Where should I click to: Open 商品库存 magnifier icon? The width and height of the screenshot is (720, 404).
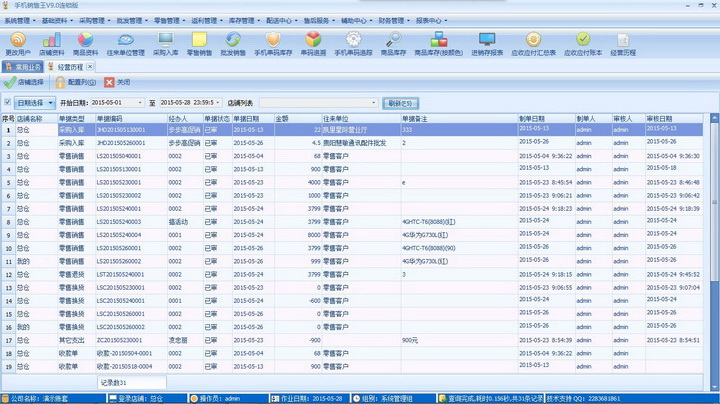(393, 39)
